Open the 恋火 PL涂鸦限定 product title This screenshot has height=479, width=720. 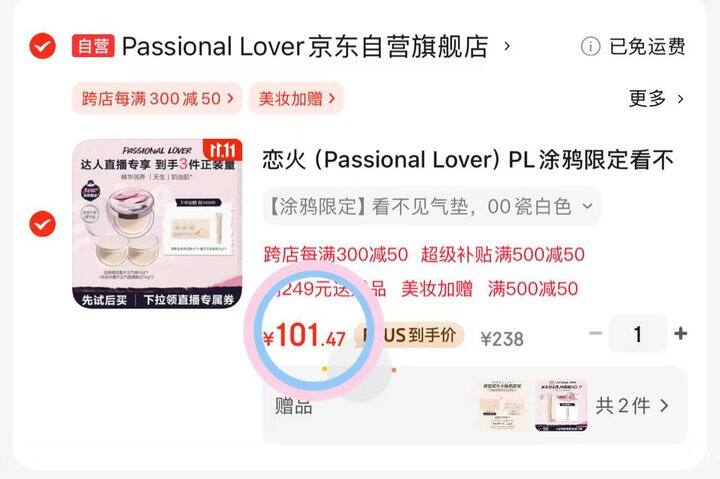click(468, 160)
